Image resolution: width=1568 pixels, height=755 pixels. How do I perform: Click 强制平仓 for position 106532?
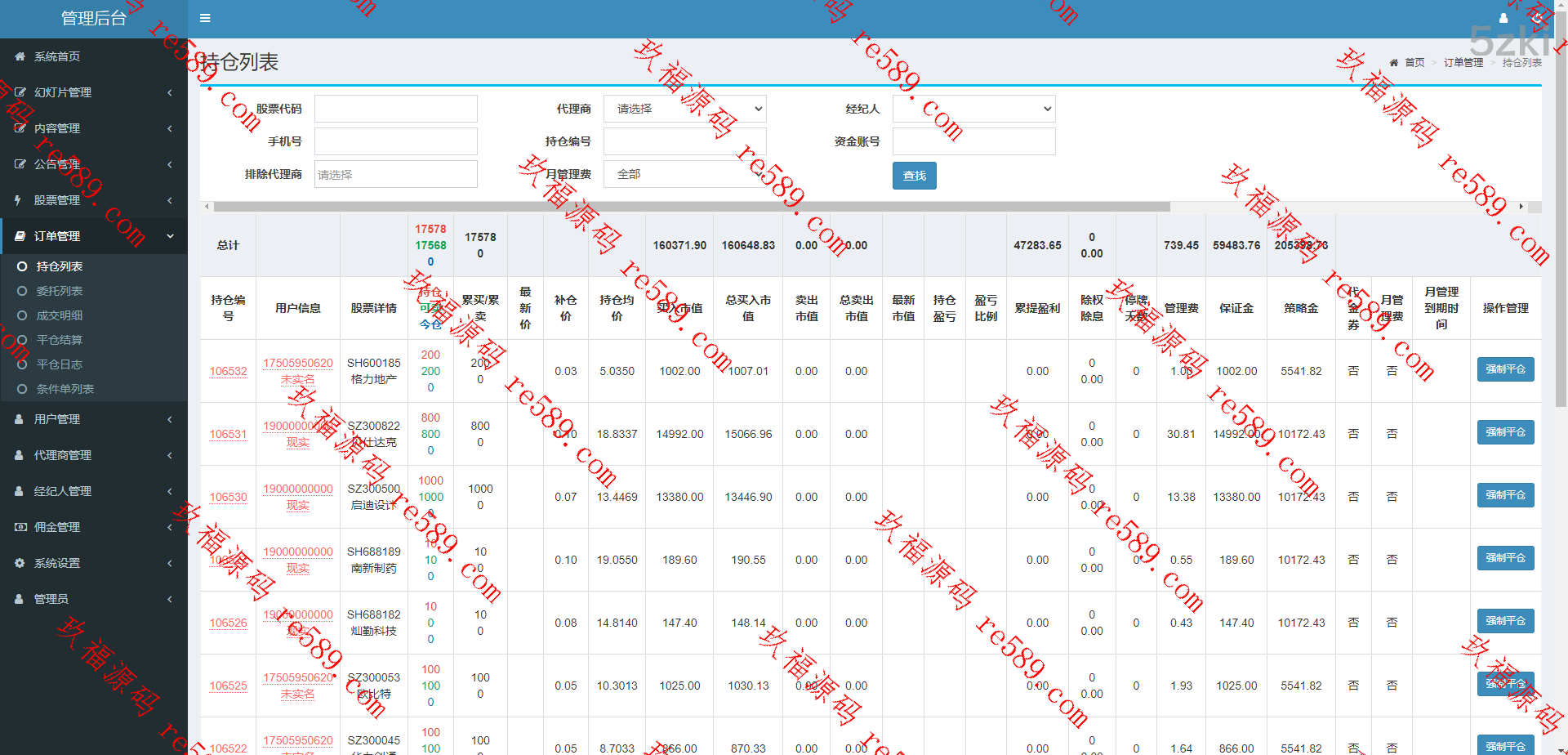(1505, 369)
